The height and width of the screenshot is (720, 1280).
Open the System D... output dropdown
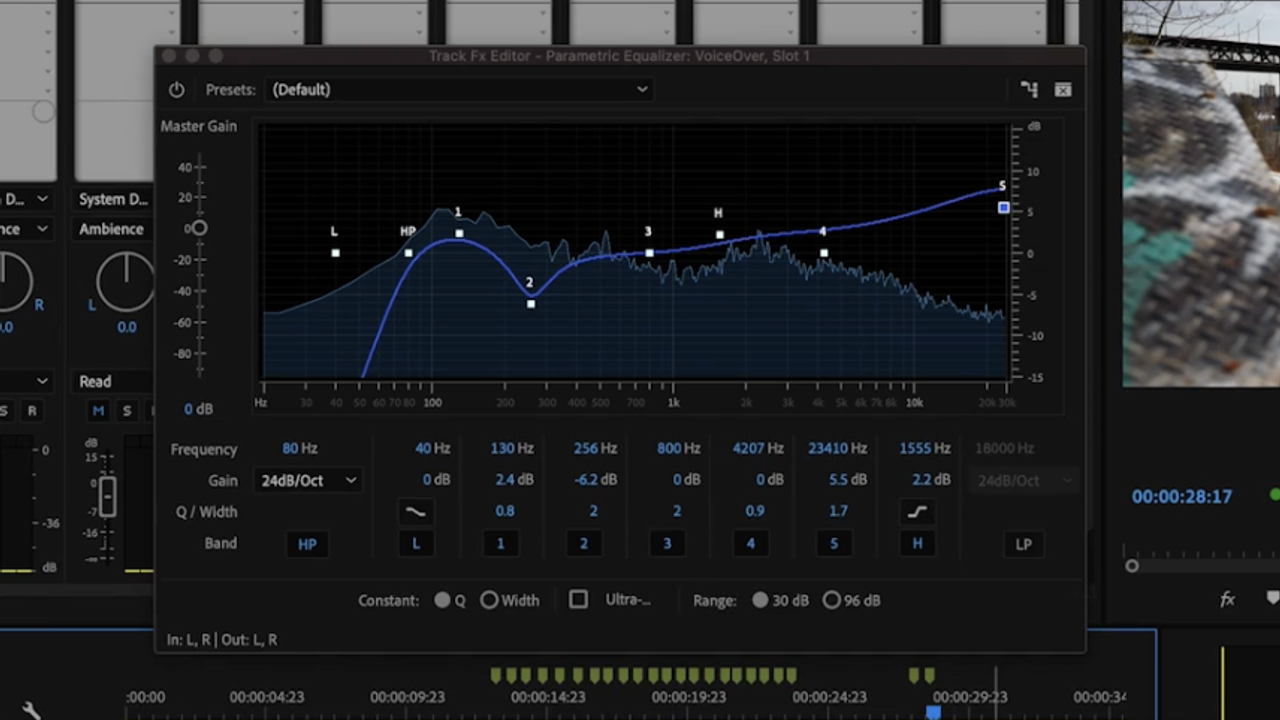(x=113, y=199)
